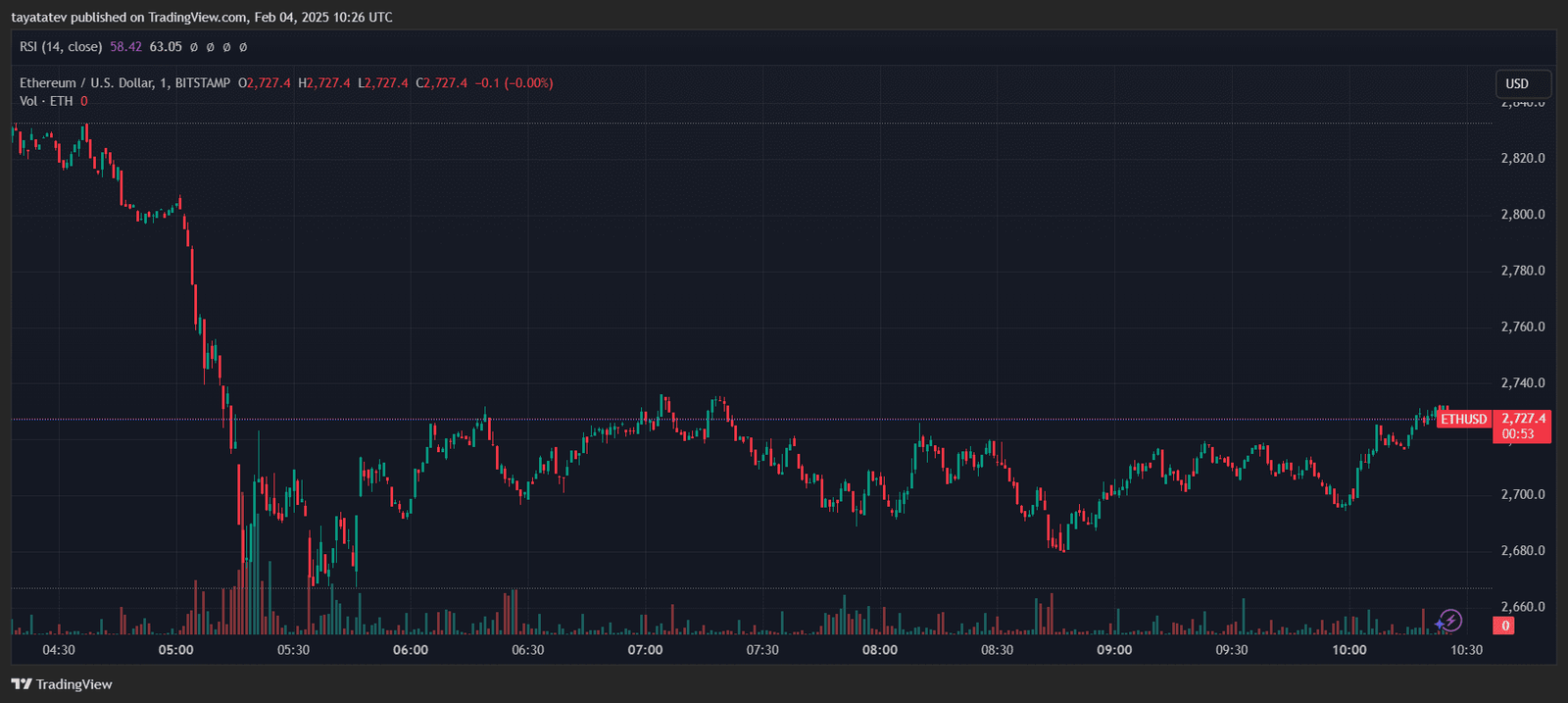Image resolution: width=1568 pixels, height=703 pixels.
Task: Click the 09:30 time axis label
Action: (x=1232, y=650)
